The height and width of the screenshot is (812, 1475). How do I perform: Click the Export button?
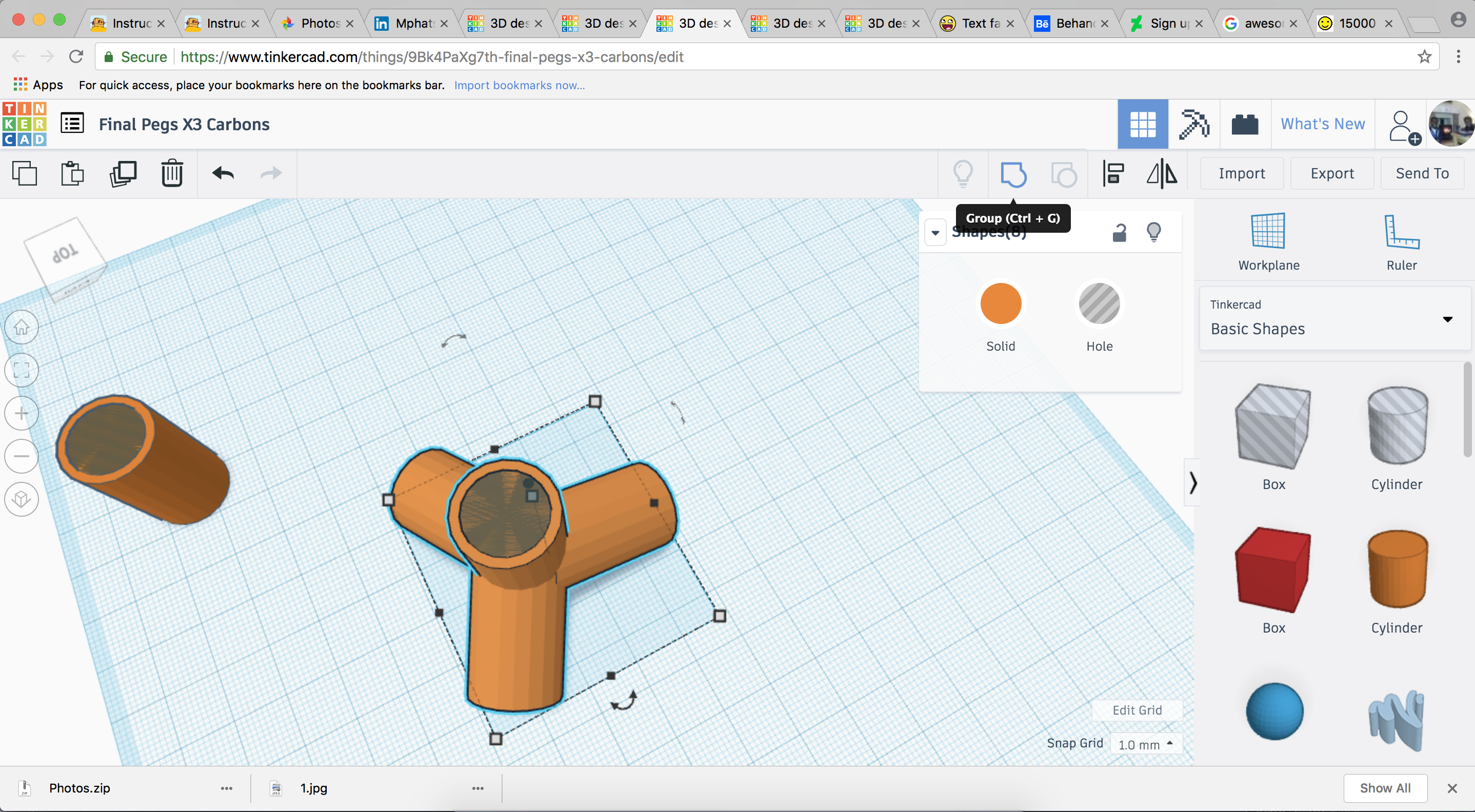[x=1332, y=174]
